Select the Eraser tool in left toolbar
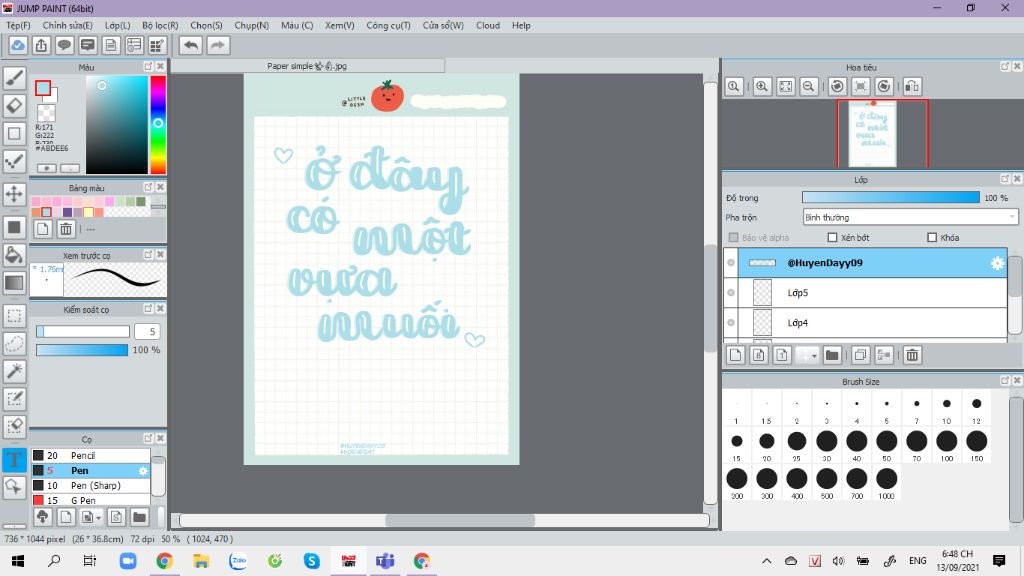1024x576 pixels. pyautogui.click(x=14, y=105)
